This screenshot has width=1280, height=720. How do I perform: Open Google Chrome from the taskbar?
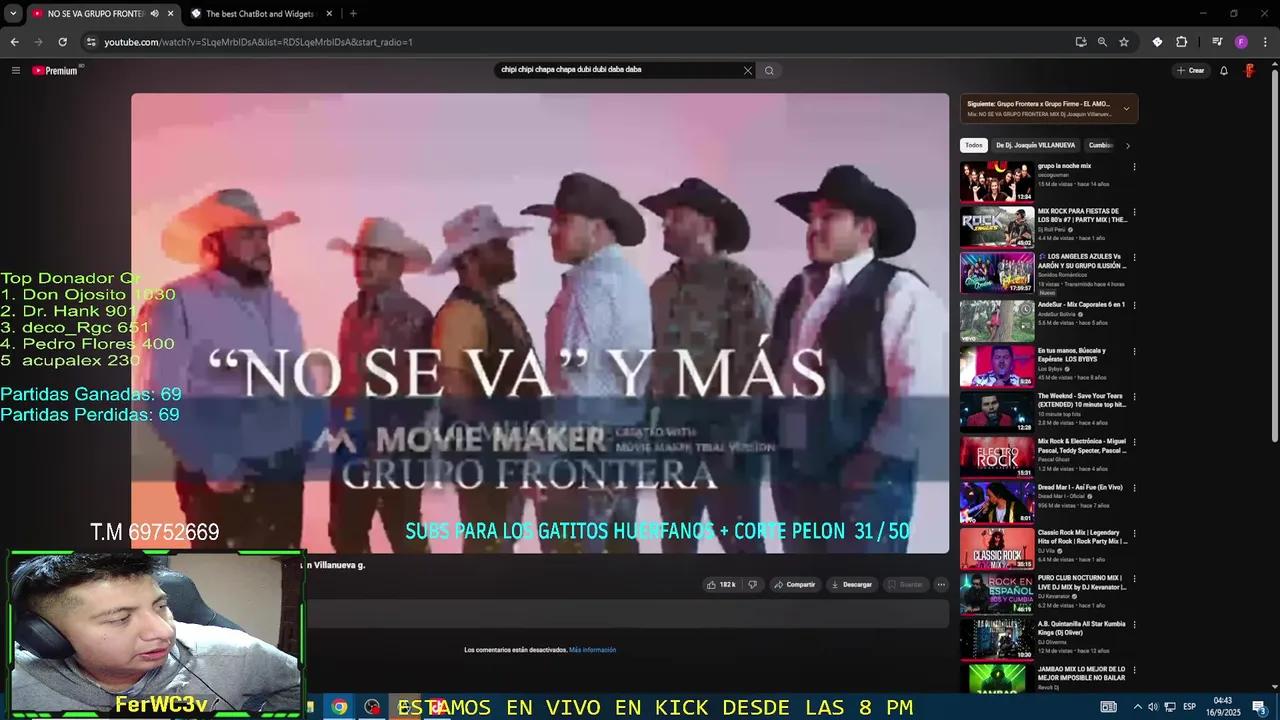340,707
